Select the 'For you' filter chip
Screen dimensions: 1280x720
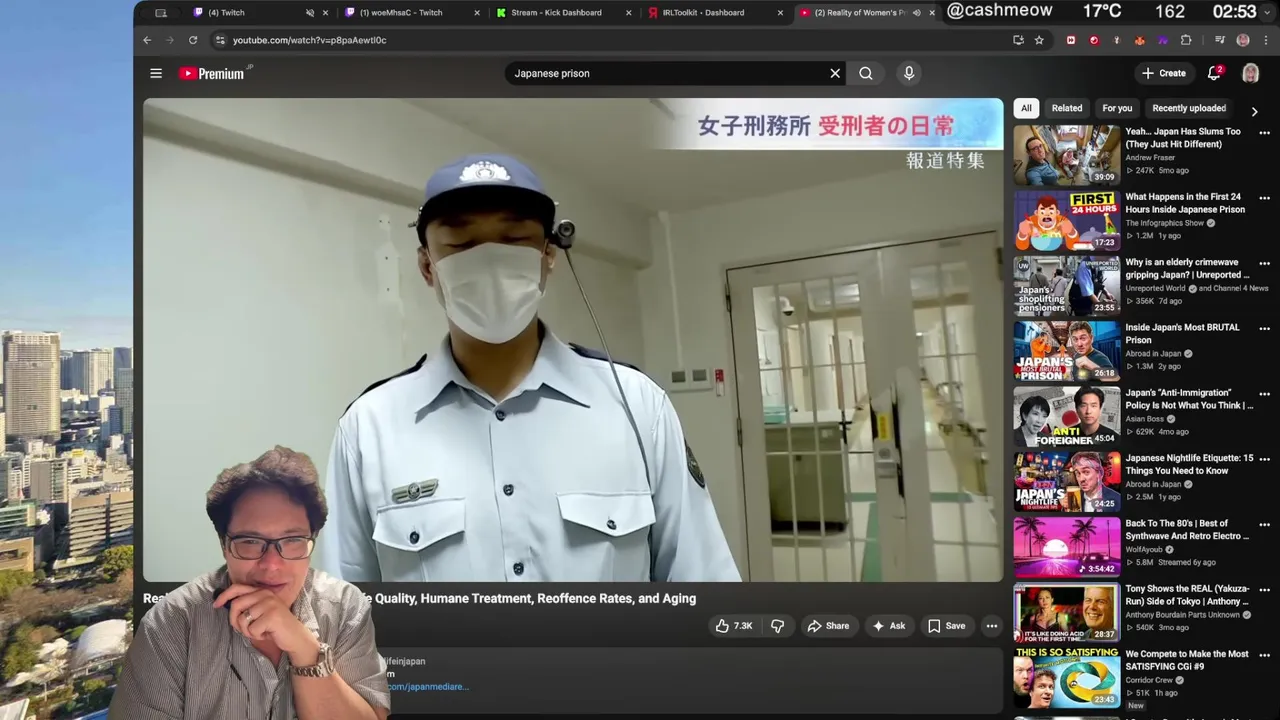[1117, 108]
